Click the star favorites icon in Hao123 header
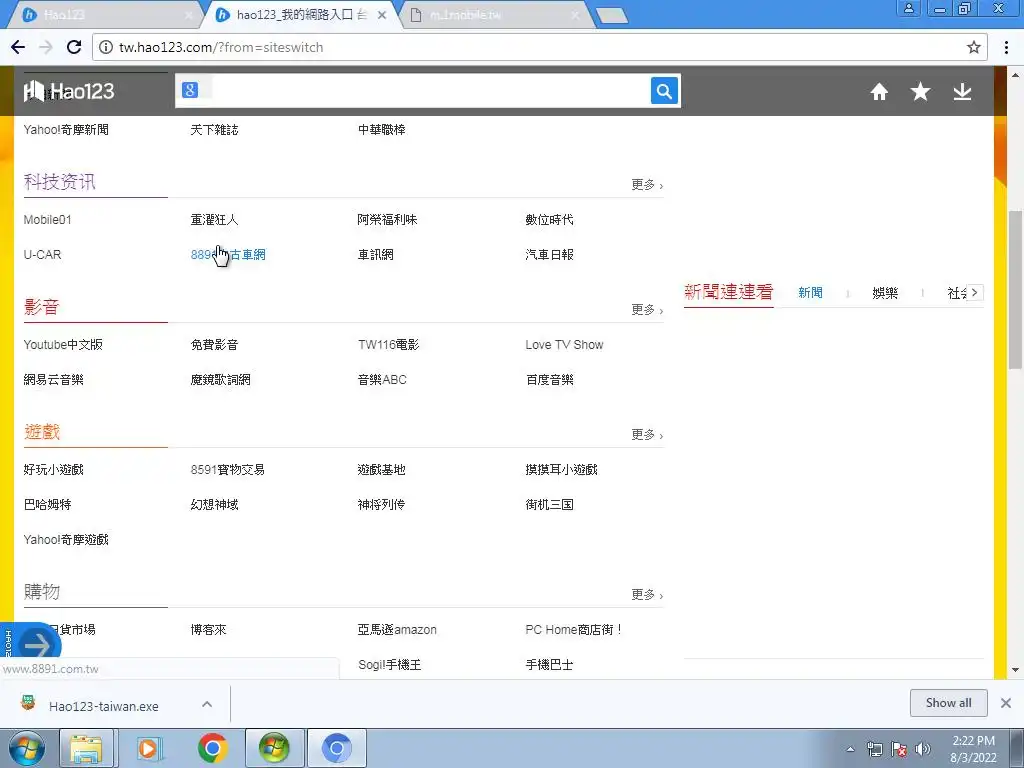1024x768 pixels. click(x=920, y=91)
